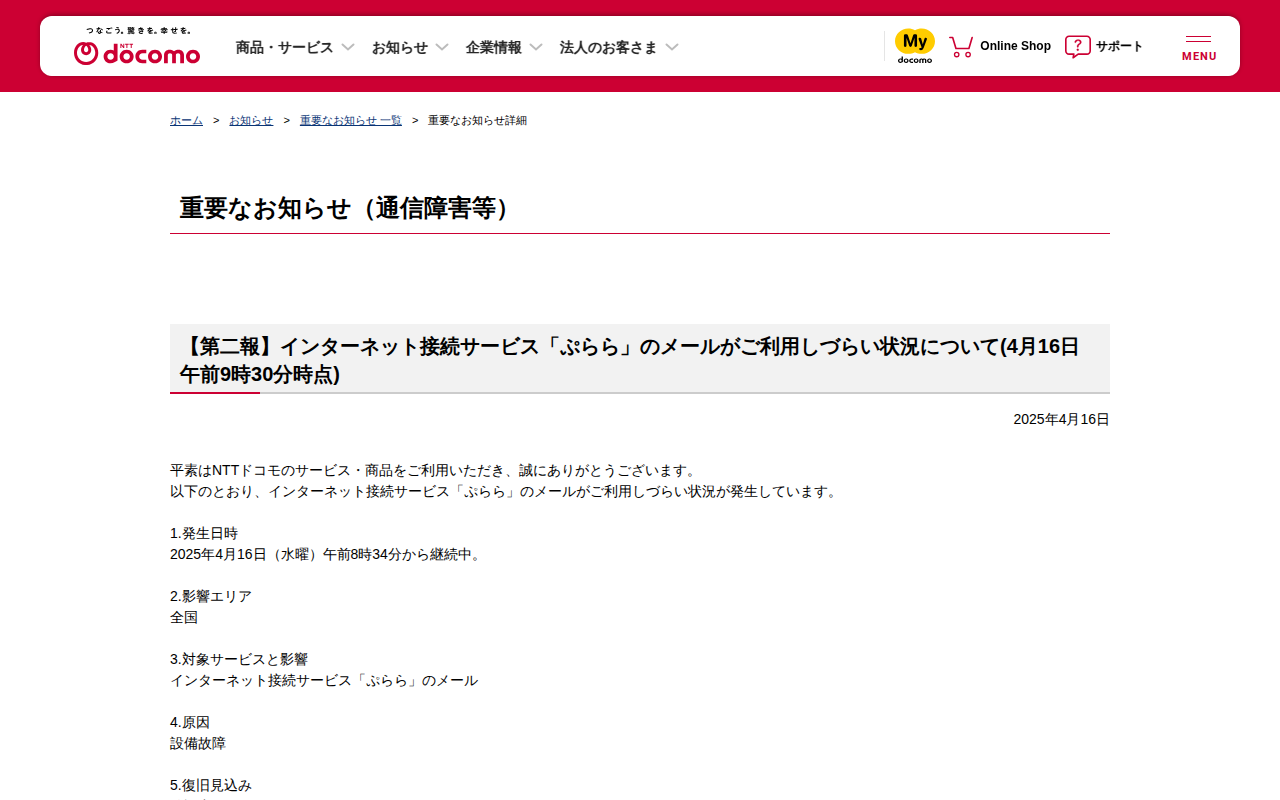
Task: Click the 2025年4月16日 date stamp
Action: pyautogui.click(x=1062, y=419)
